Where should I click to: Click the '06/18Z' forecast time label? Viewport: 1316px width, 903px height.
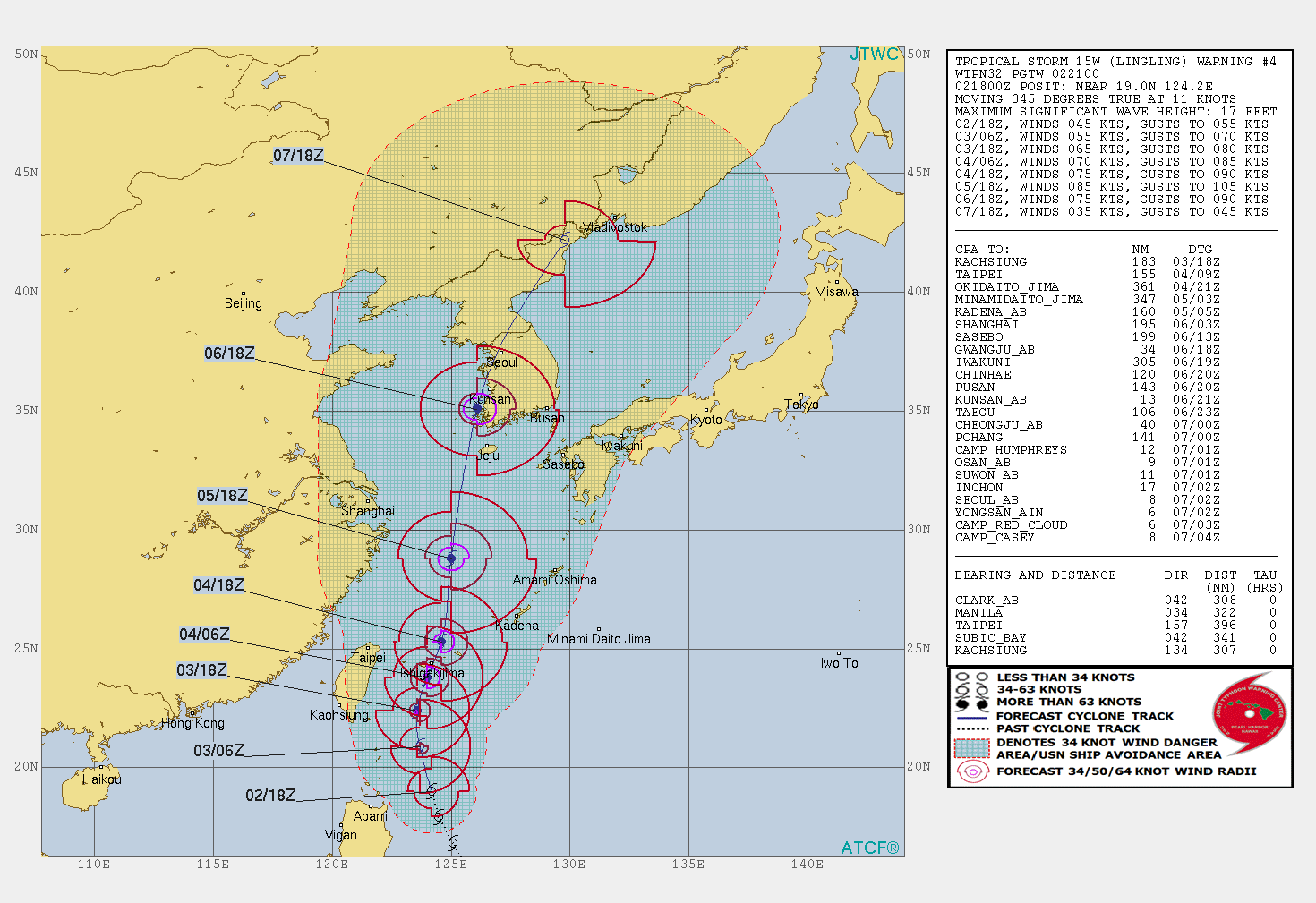coord(229,354)
